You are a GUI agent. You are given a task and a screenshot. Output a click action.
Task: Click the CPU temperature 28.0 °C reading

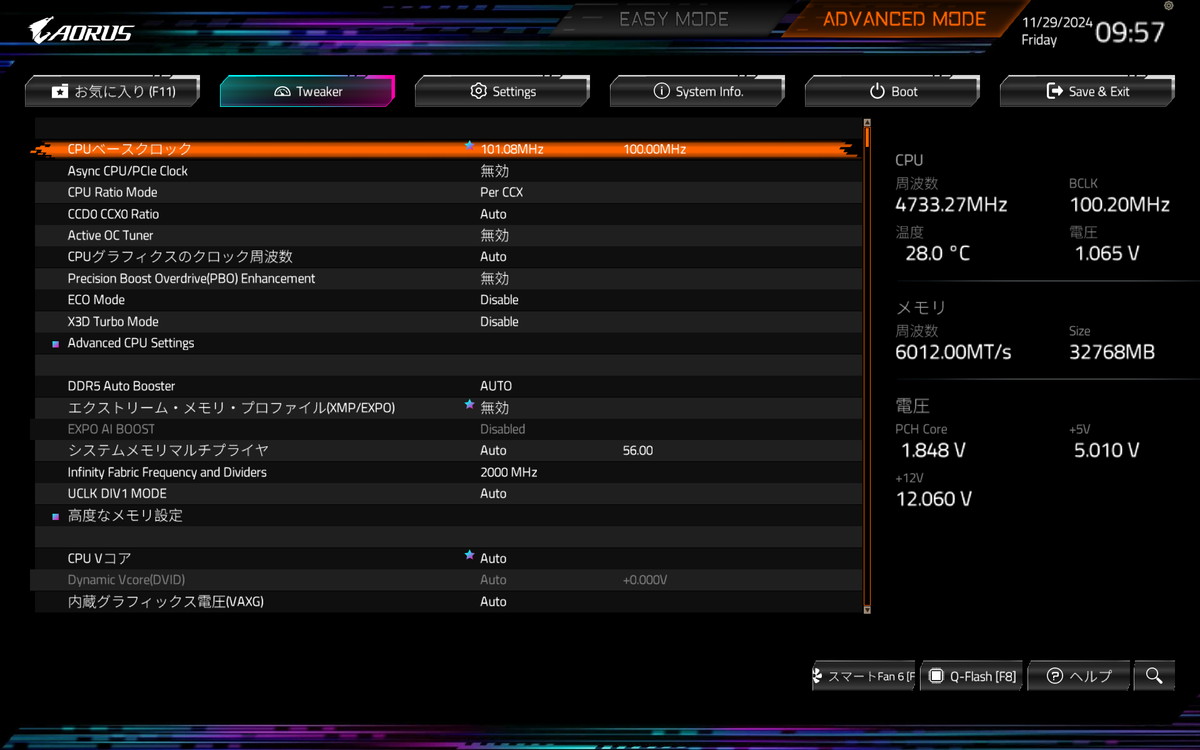pos(937,254)
